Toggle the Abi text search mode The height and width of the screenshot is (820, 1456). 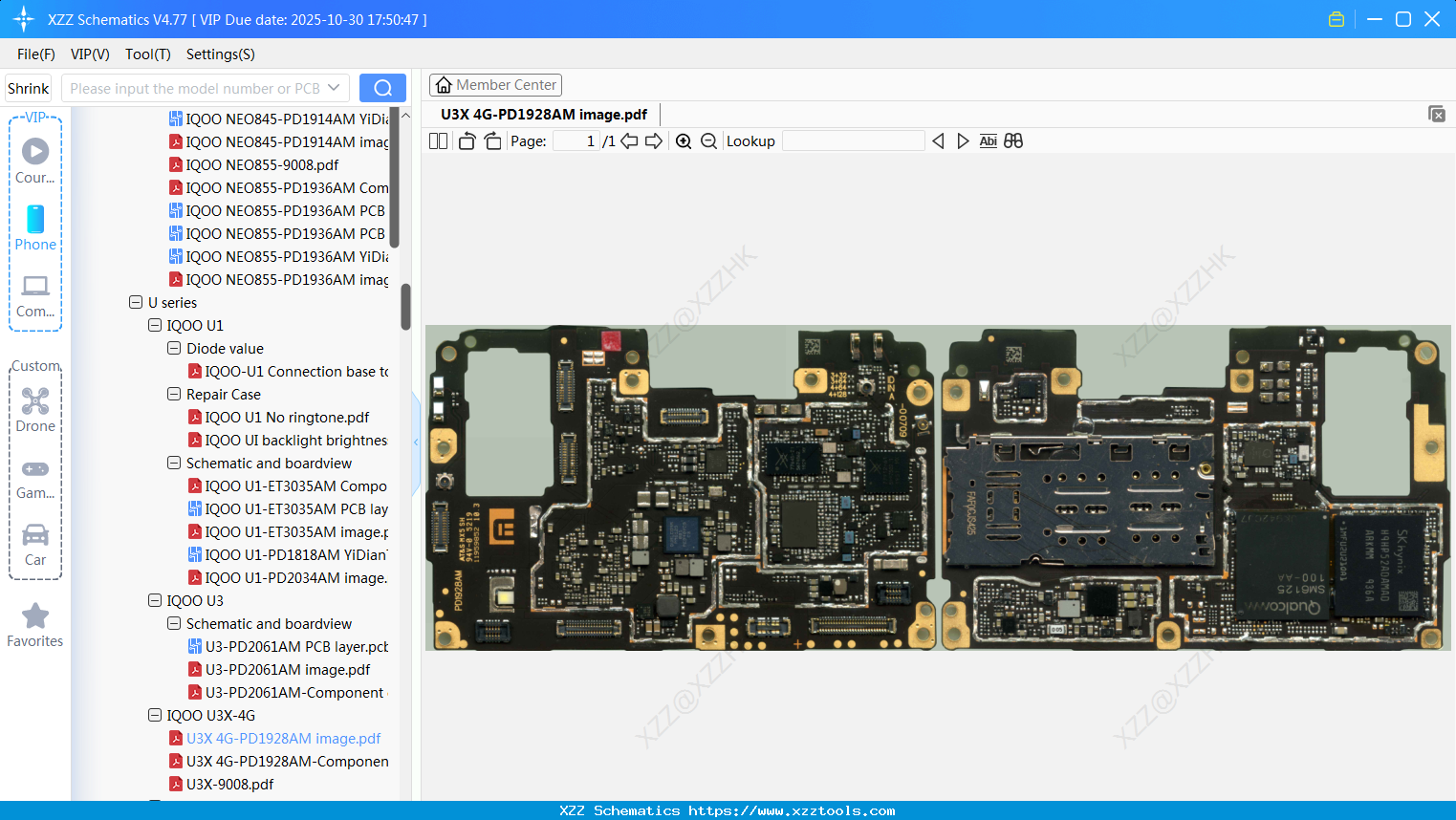(988, 140)
